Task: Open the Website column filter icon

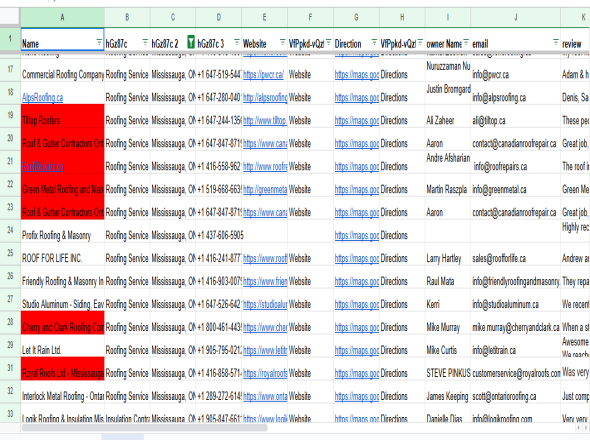Action: (x=283, y=42)
